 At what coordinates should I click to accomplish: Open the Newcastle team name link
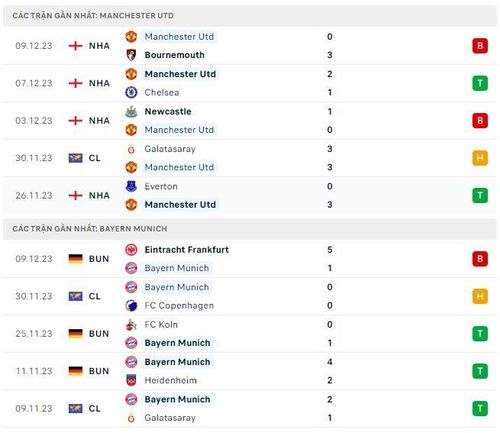[168, 112]
